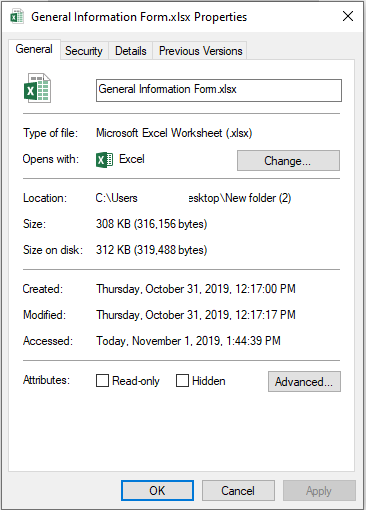The height and width of the screenshot is (510, 366).
Task: Confirm with the OK button
Action: 157,491
